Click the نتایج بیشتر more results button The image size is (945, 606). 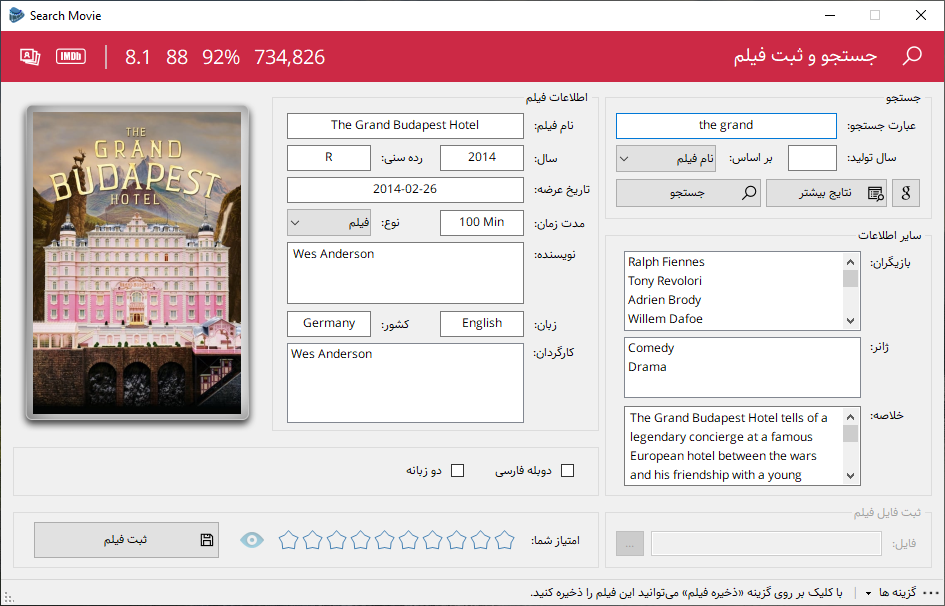826,193
